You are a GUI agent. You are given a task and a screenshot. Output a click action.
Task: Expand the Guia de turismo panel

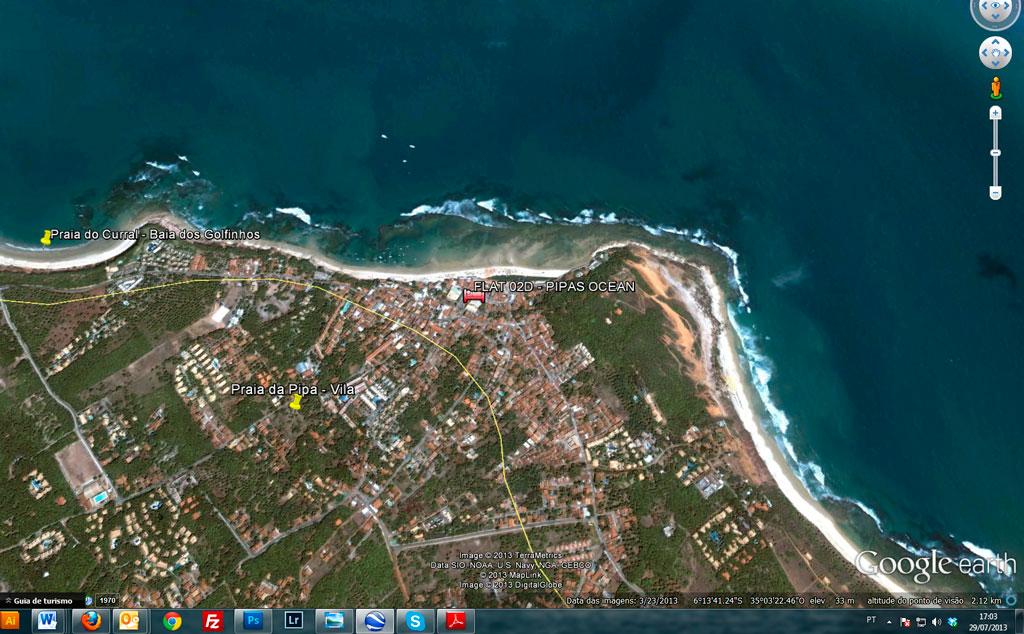39,601
